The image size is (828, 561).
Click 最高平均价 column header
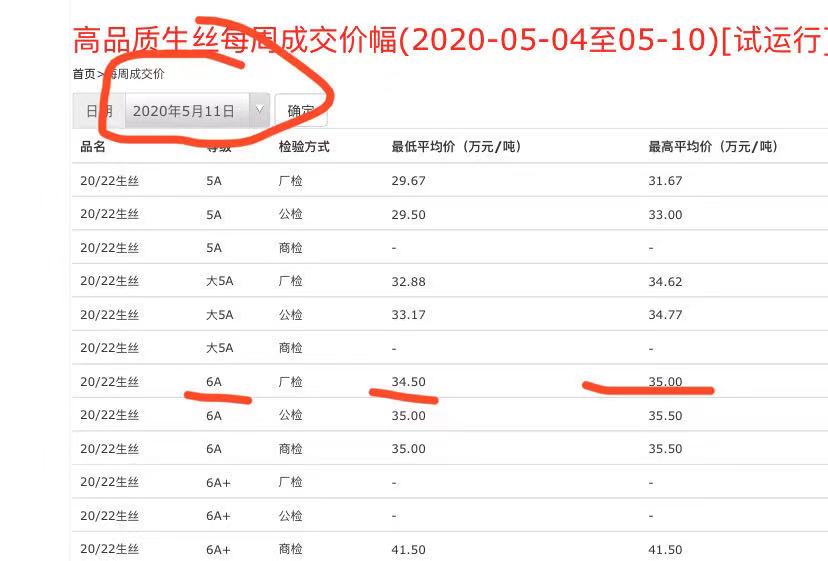713,147
